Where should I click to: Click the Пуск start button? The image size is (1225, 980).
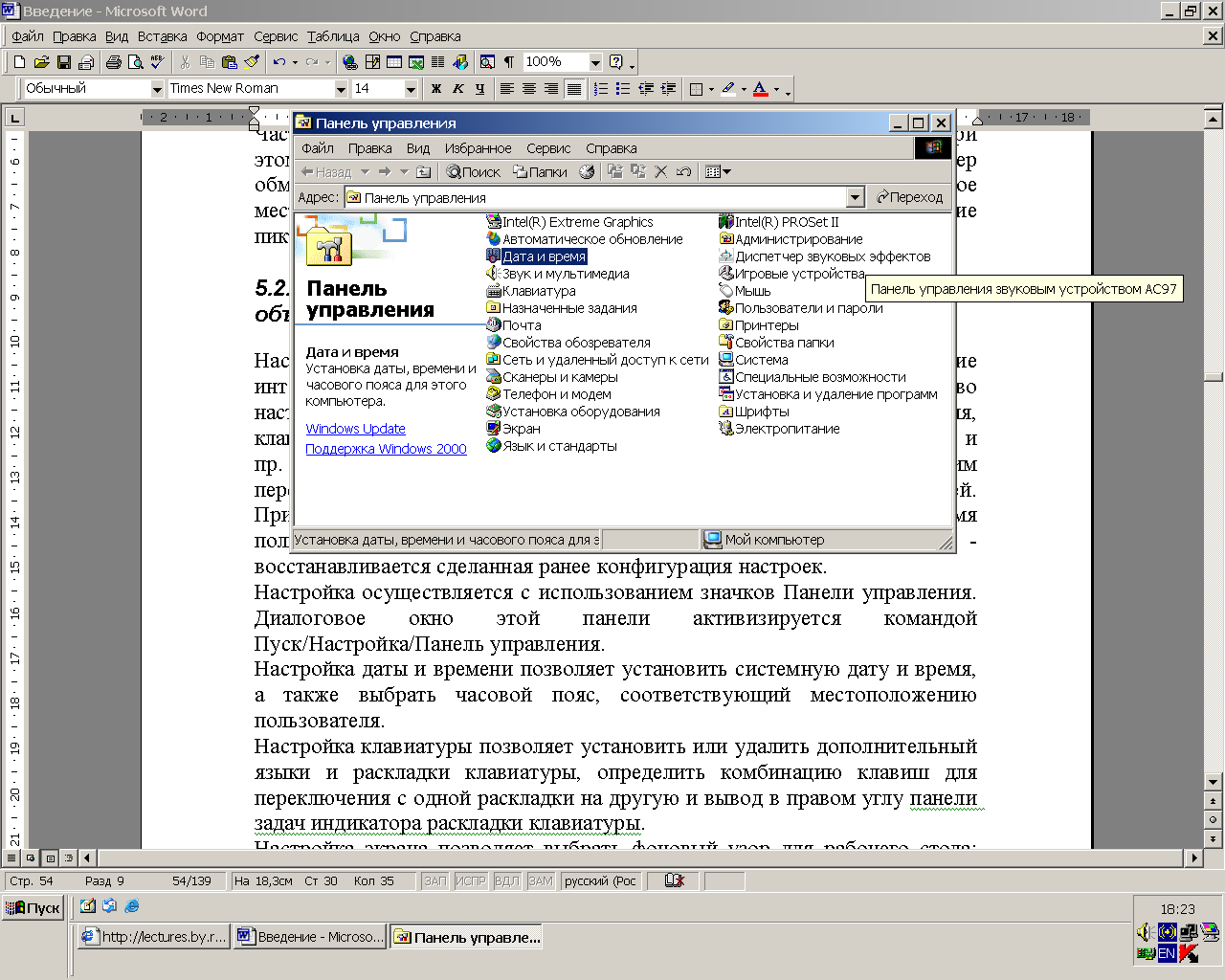pyautogui.click(x=33, y=907)
